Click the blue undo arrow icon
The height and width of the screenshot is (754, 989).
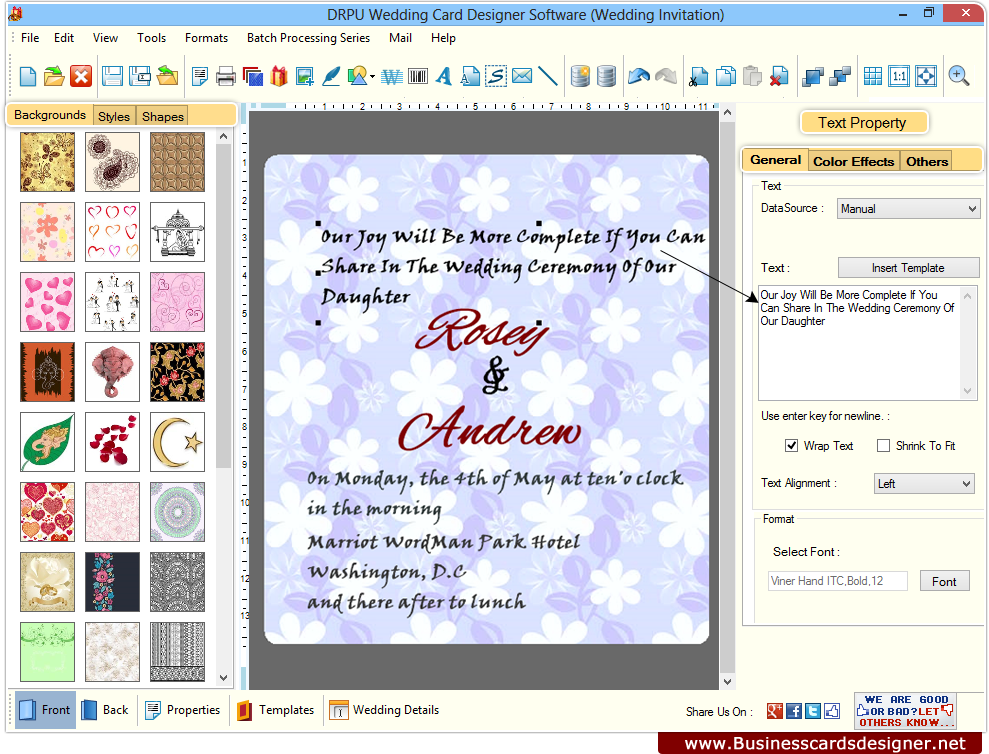pos(638,76)
